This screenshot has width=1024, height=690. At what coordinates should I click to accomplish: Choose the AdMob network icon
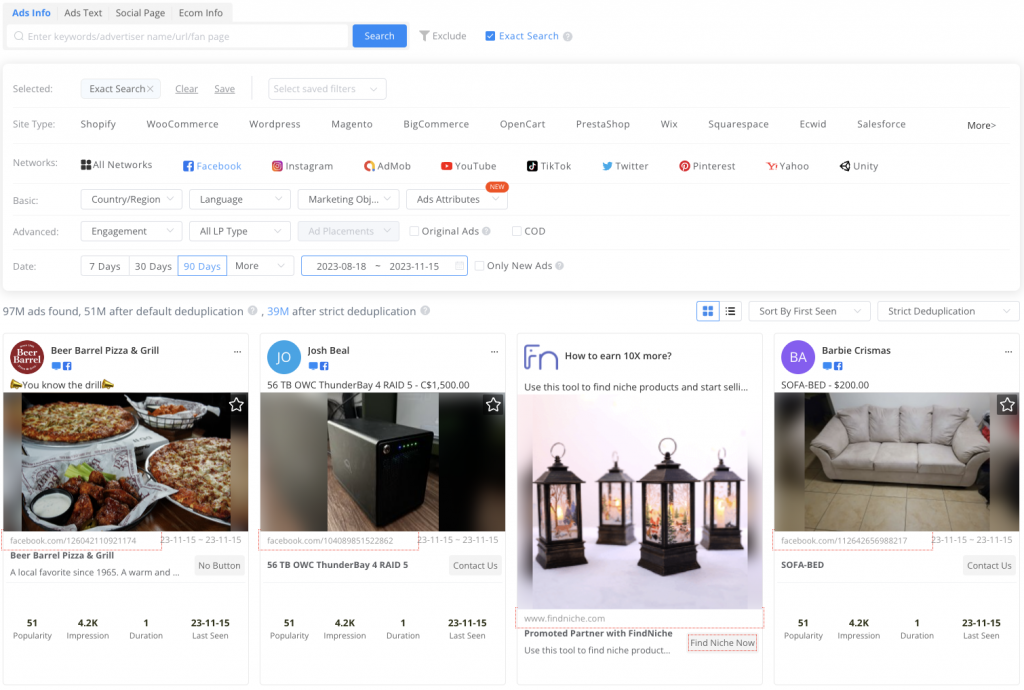369,166
